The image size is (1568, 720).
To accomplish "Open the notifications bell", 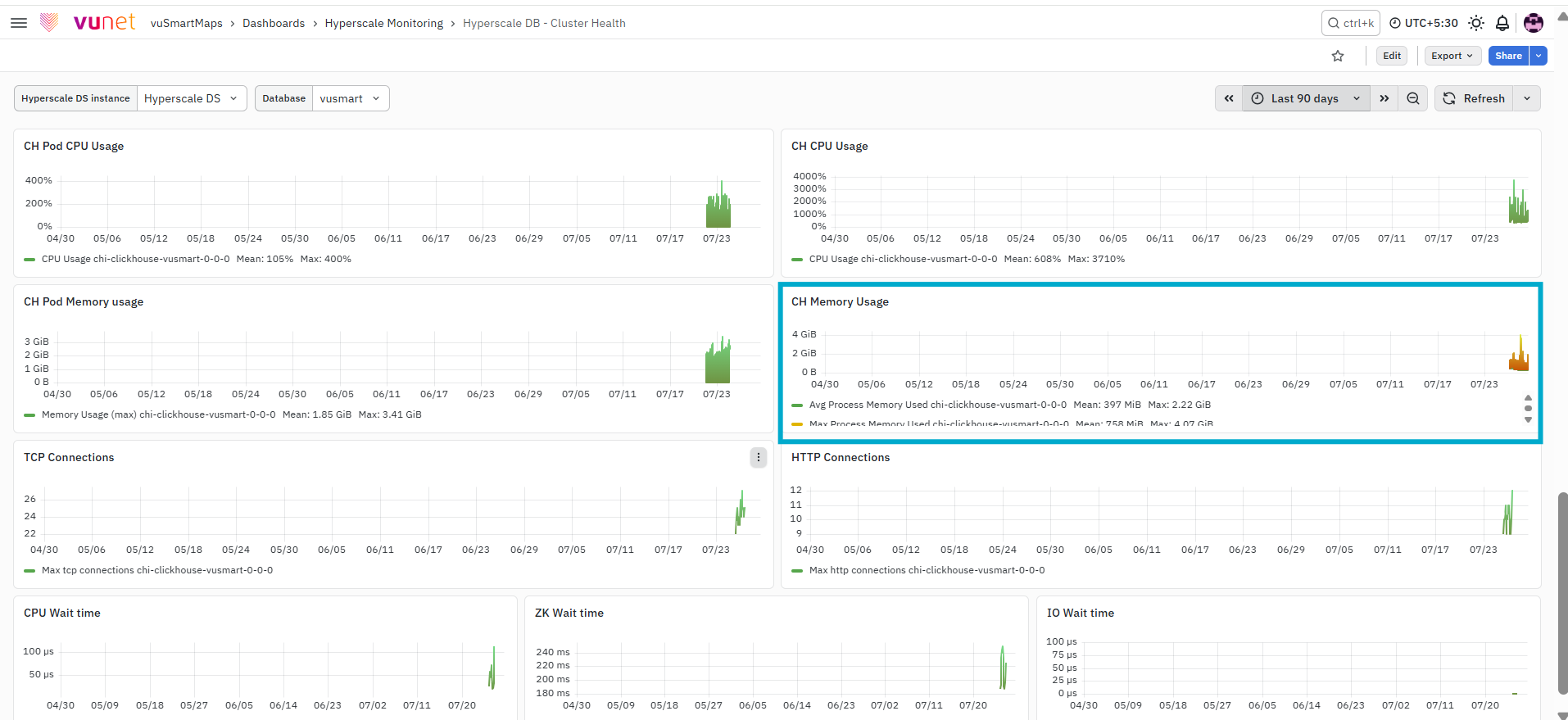I will click(x=1502, y=23).
